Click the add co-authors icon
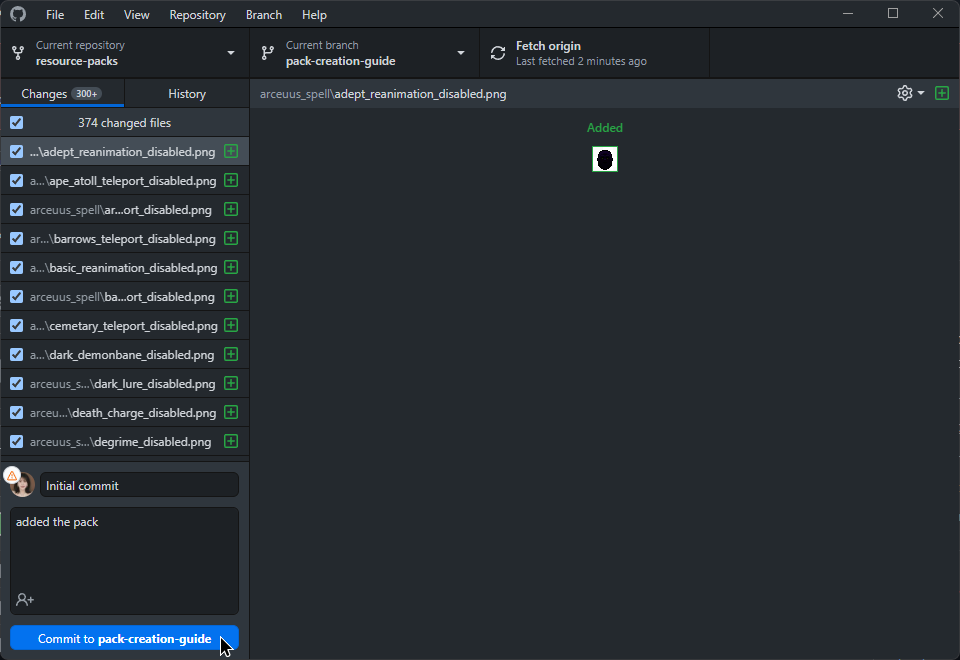This screenshot has width=960, height=660. (24, 599)
